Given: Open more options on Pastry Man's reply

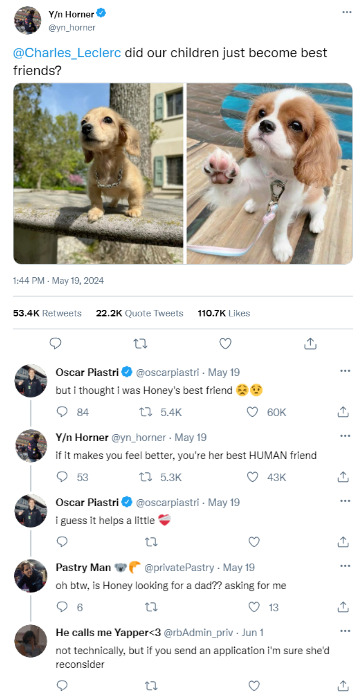Looking at the screenshot, I should coord(345,566).
